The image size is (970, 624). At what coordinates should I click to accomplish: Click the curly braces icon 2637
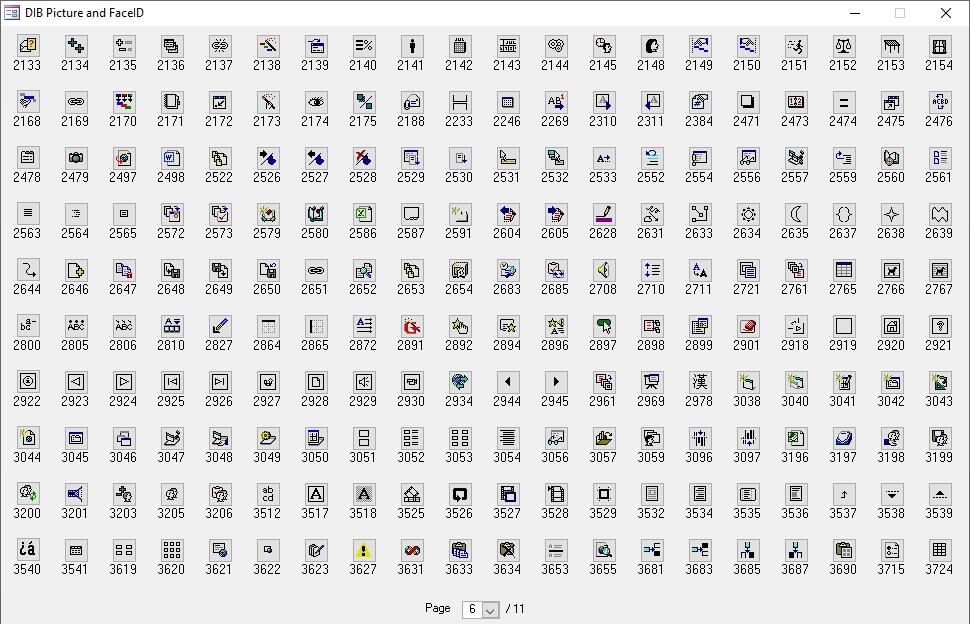(x=843, y=214)
